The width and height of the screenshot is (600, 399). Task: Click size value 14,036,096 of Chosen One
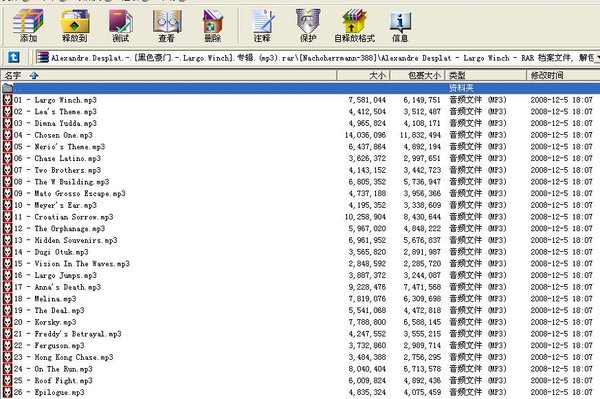tap(365, 135)
